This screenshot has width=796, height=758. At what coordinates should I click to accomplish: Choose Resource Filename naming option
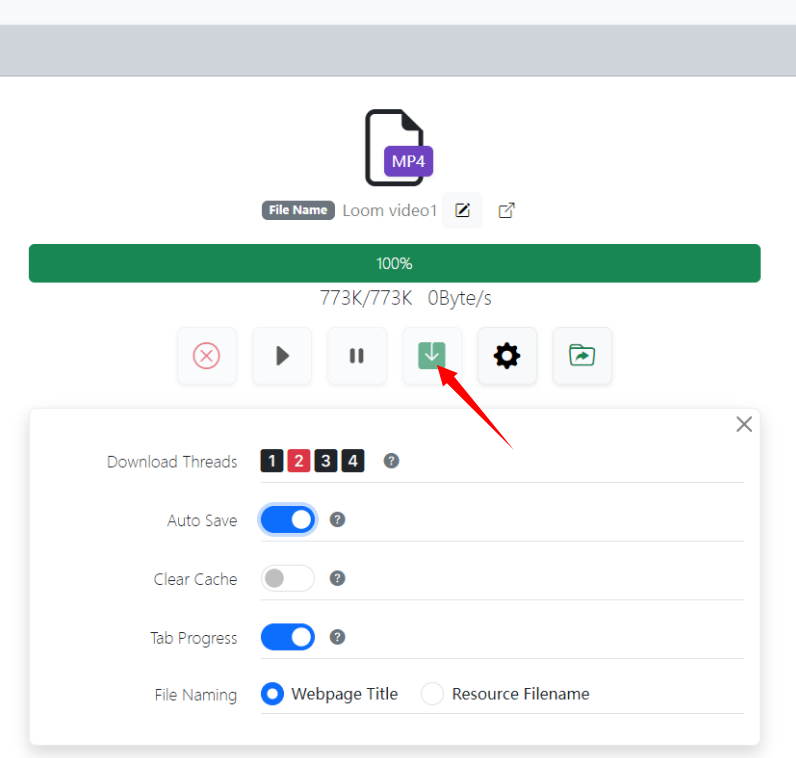pyautogui.click(x=432, y=694)
